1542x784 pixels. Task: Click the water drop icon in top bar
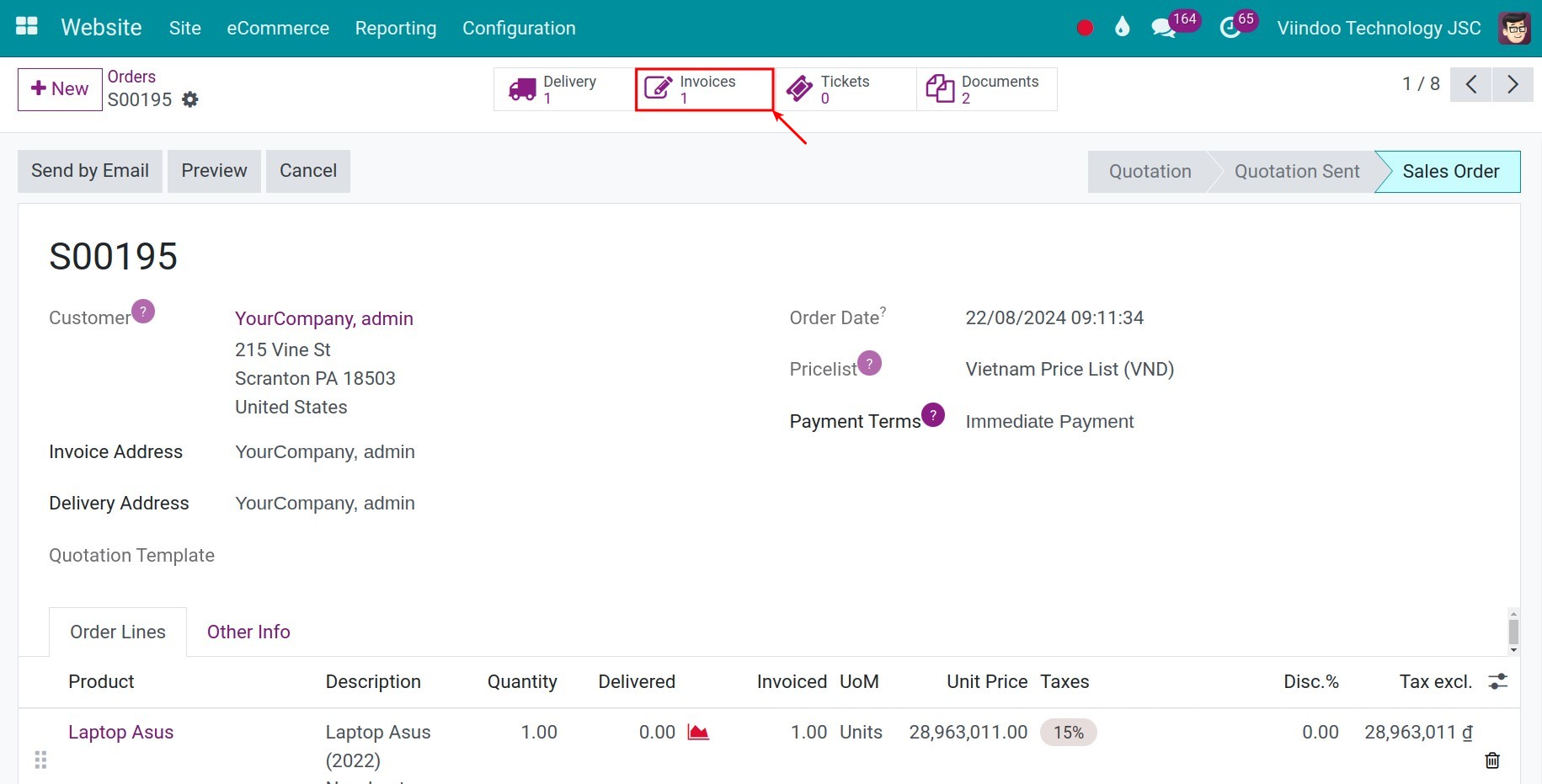1122,27
